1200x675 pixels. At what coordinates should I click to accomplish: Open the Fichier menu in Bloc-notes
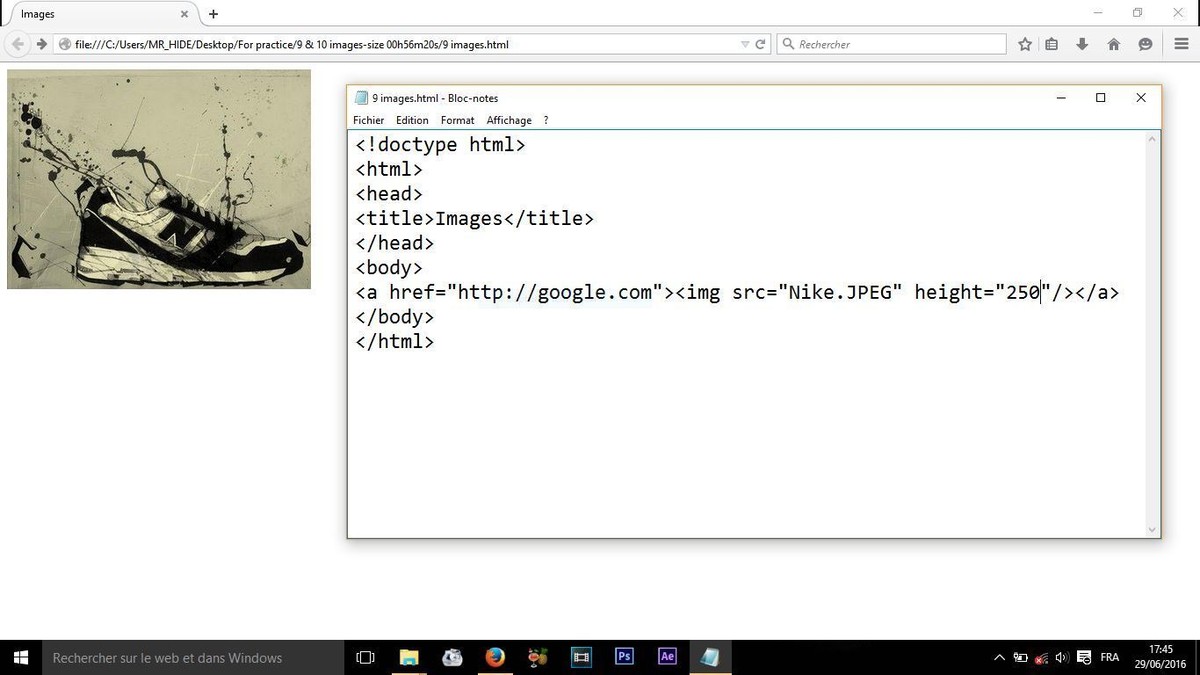(x=368, y=120)
